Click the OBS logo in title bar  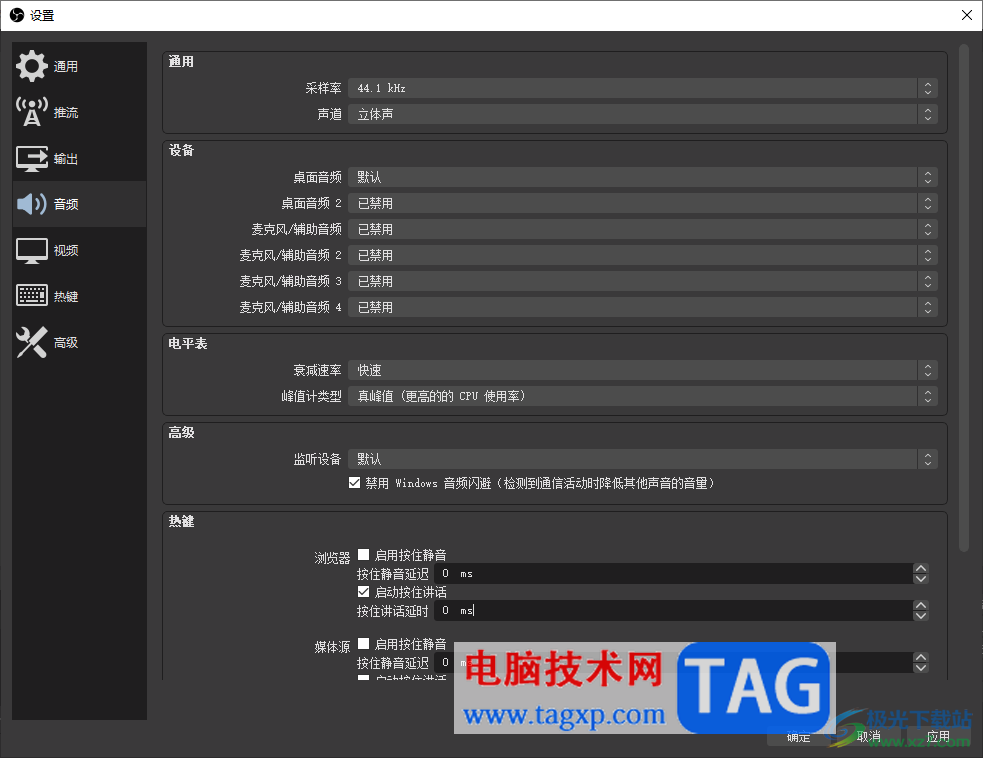17,15
